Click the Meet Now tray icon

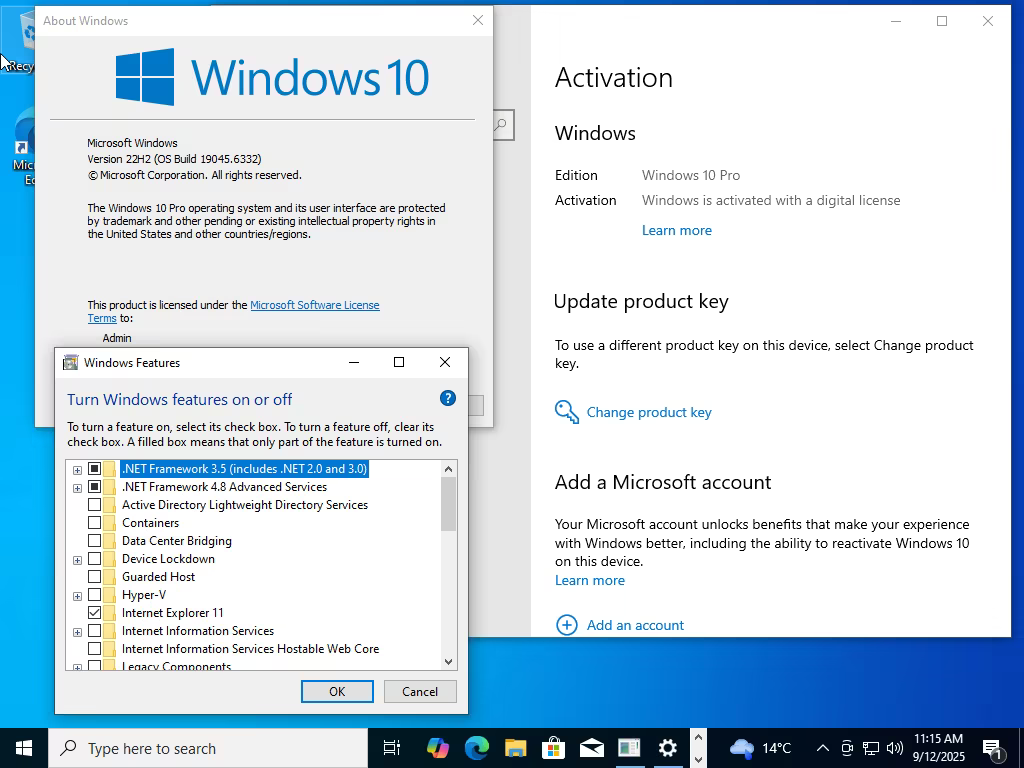847,748
